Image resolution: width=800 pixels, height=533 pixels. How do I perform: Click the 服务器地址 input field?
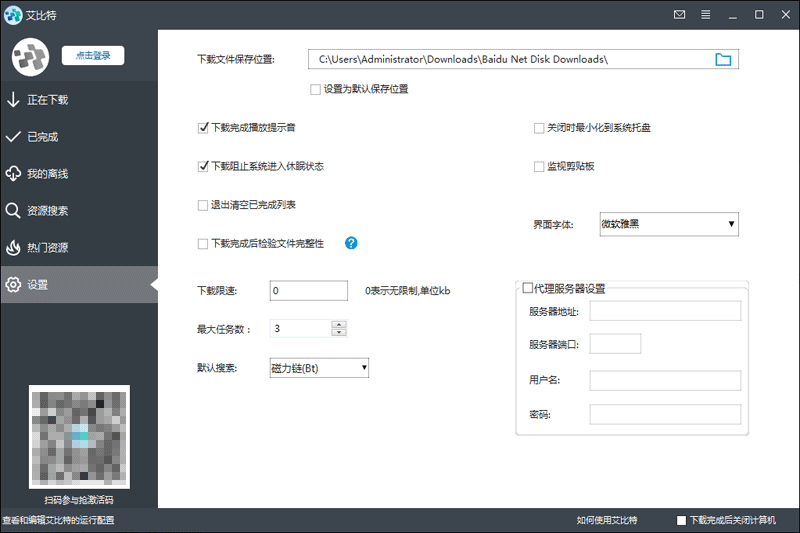click(665, 311)
